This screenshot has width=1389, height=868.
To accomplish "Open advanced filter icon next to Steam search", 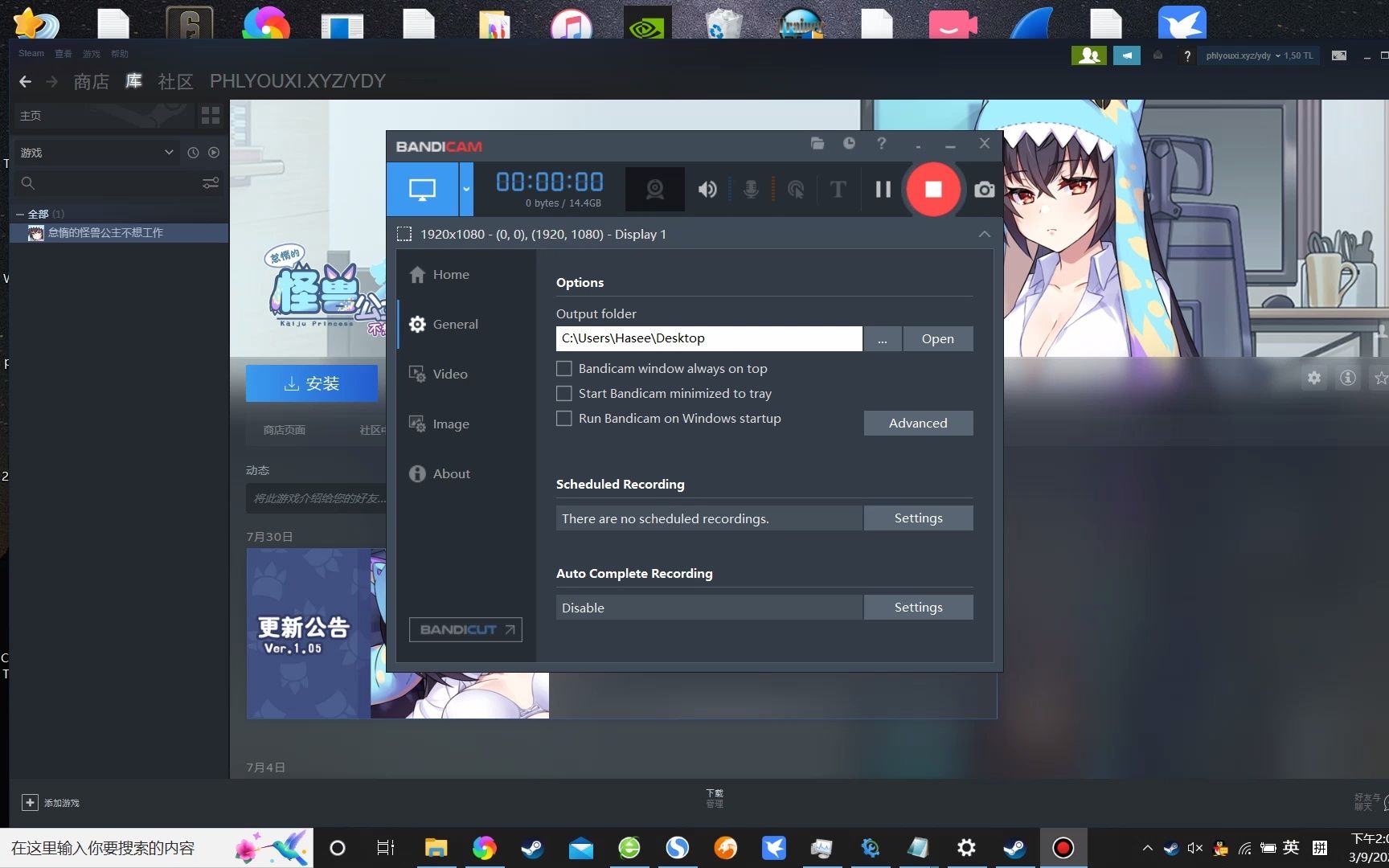I will pos(211,183).
